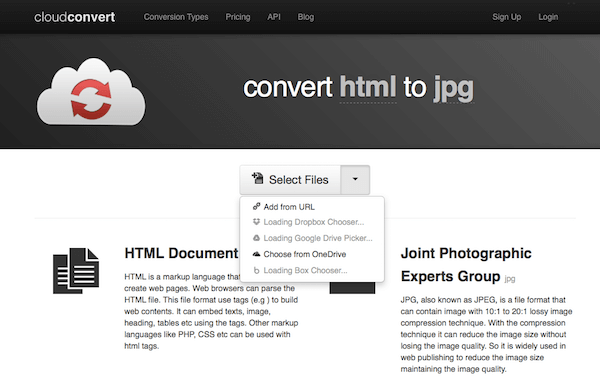Change the html source format

[368, 88]
